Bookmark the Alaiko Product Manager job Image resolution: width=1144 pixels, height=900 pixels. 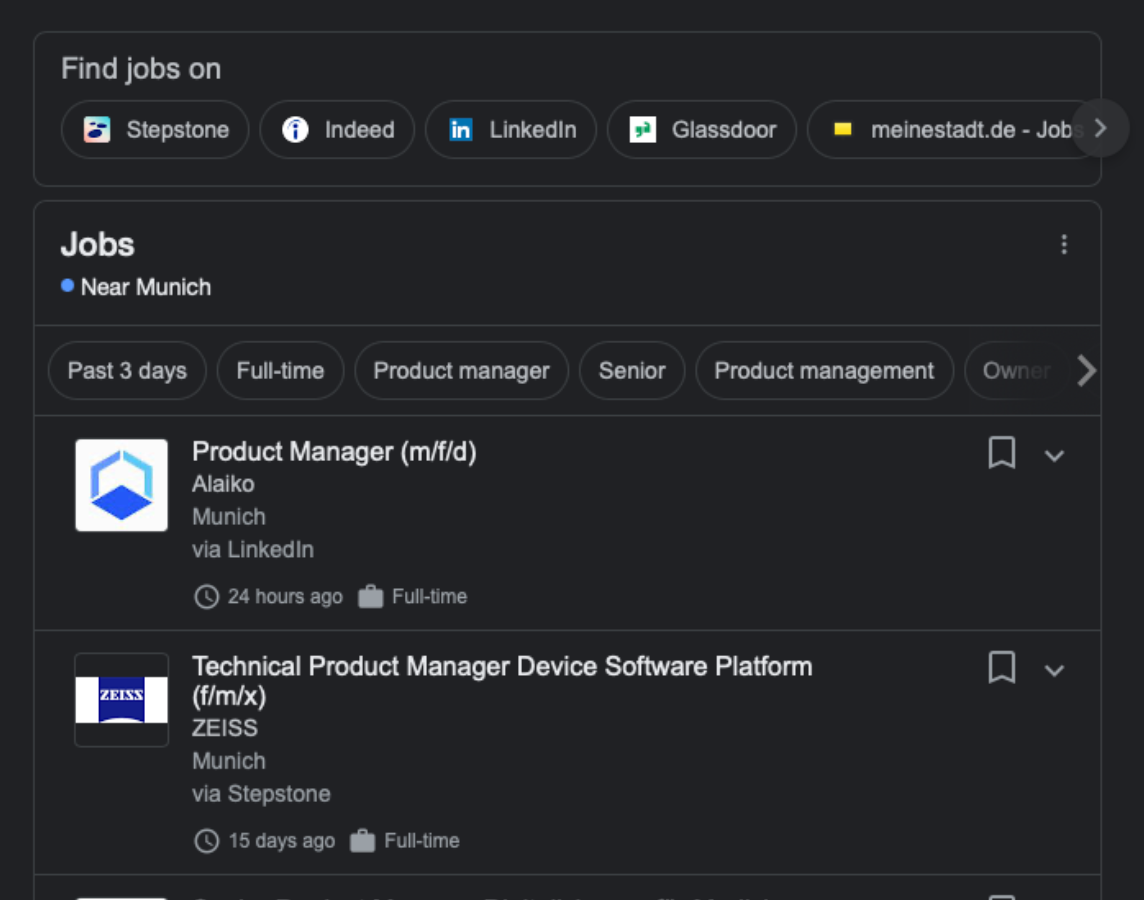[1002, 453]
